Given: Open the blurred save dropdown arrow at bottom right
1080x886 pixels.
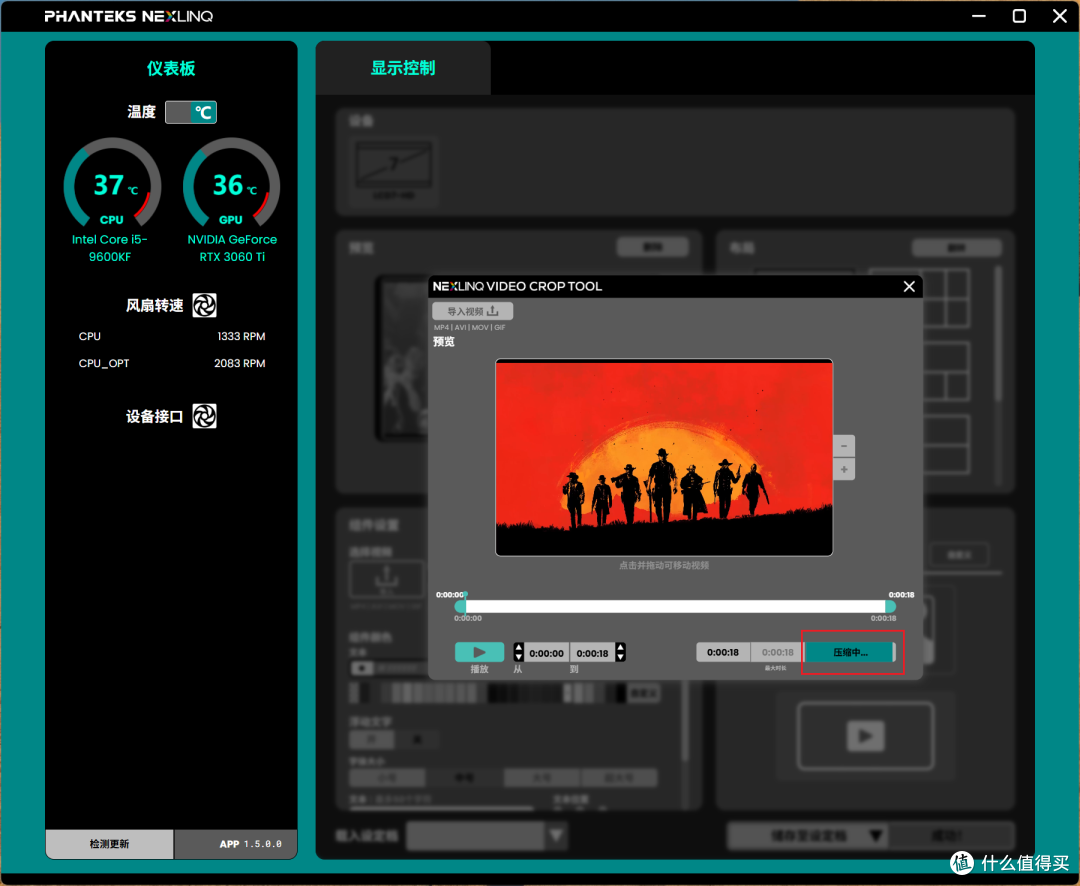Looking at the screenshot, I should [x=876, y=836].
